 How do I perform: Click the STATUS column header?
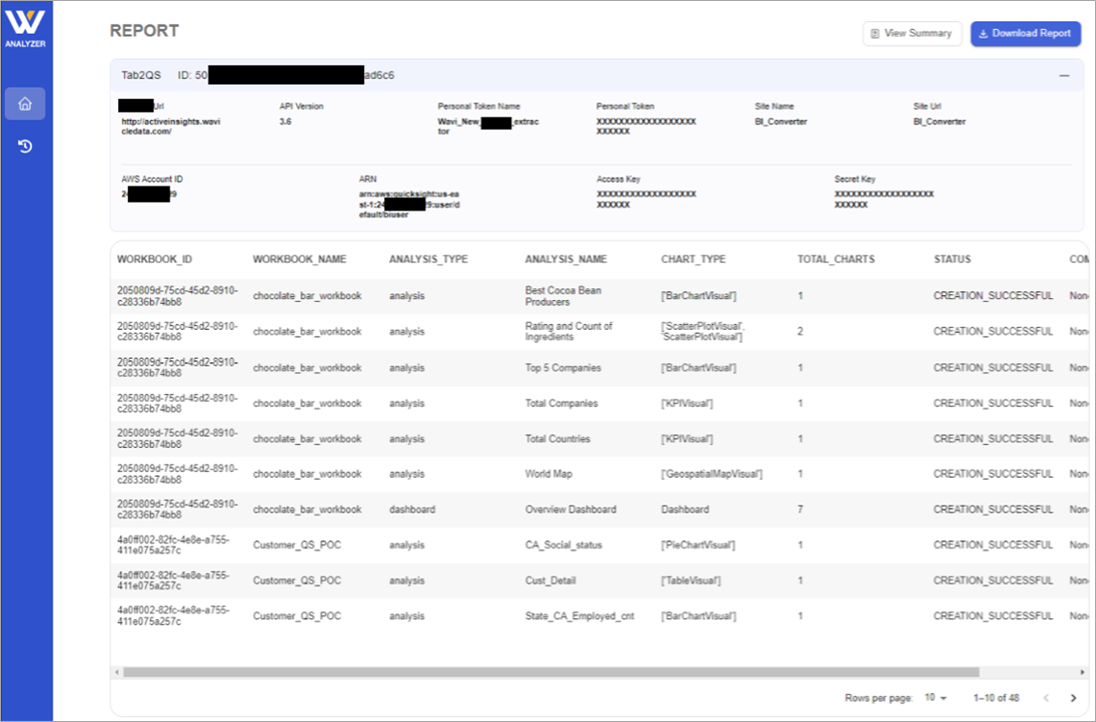coord(952,259)
